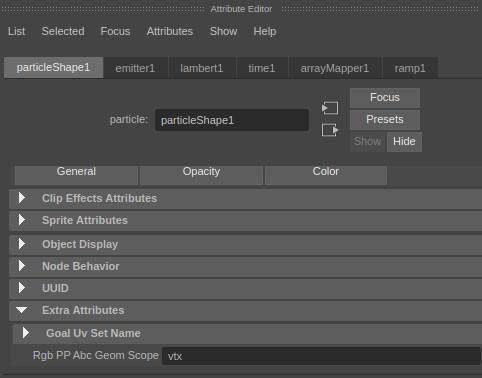482x378 pixels.
Task: Click the go to input connection icon
Action: 330,108
